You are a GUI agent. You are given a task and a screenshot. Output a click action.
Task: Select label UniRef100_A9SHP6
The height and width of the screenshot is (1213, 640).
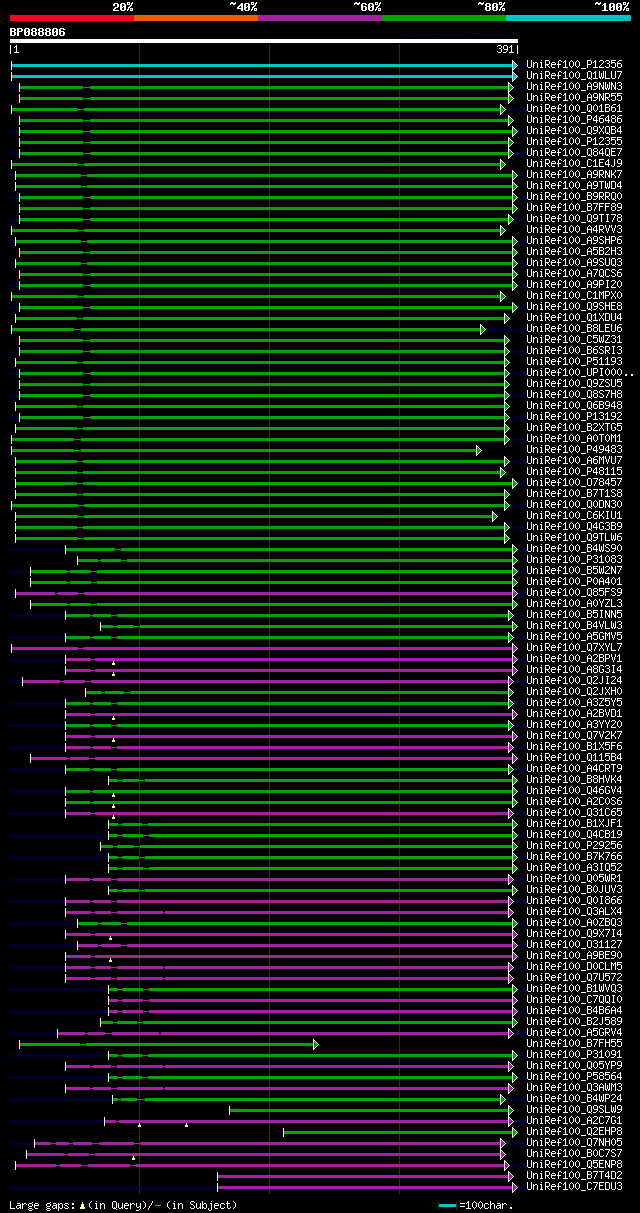click(574, 240)
